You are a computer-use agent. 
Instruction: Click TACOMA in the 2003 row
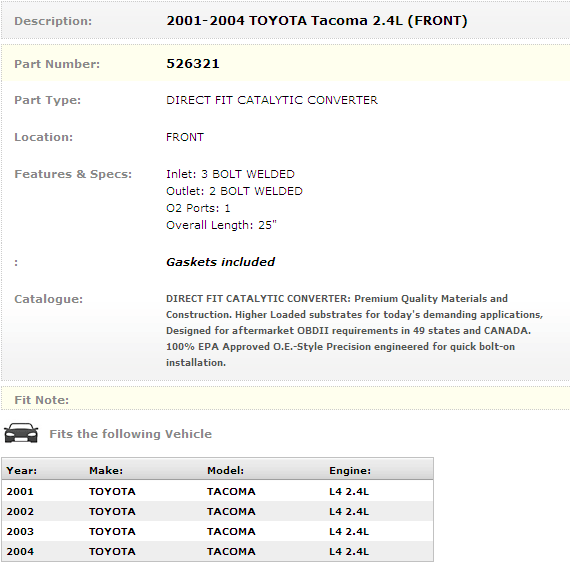[231, 532]
